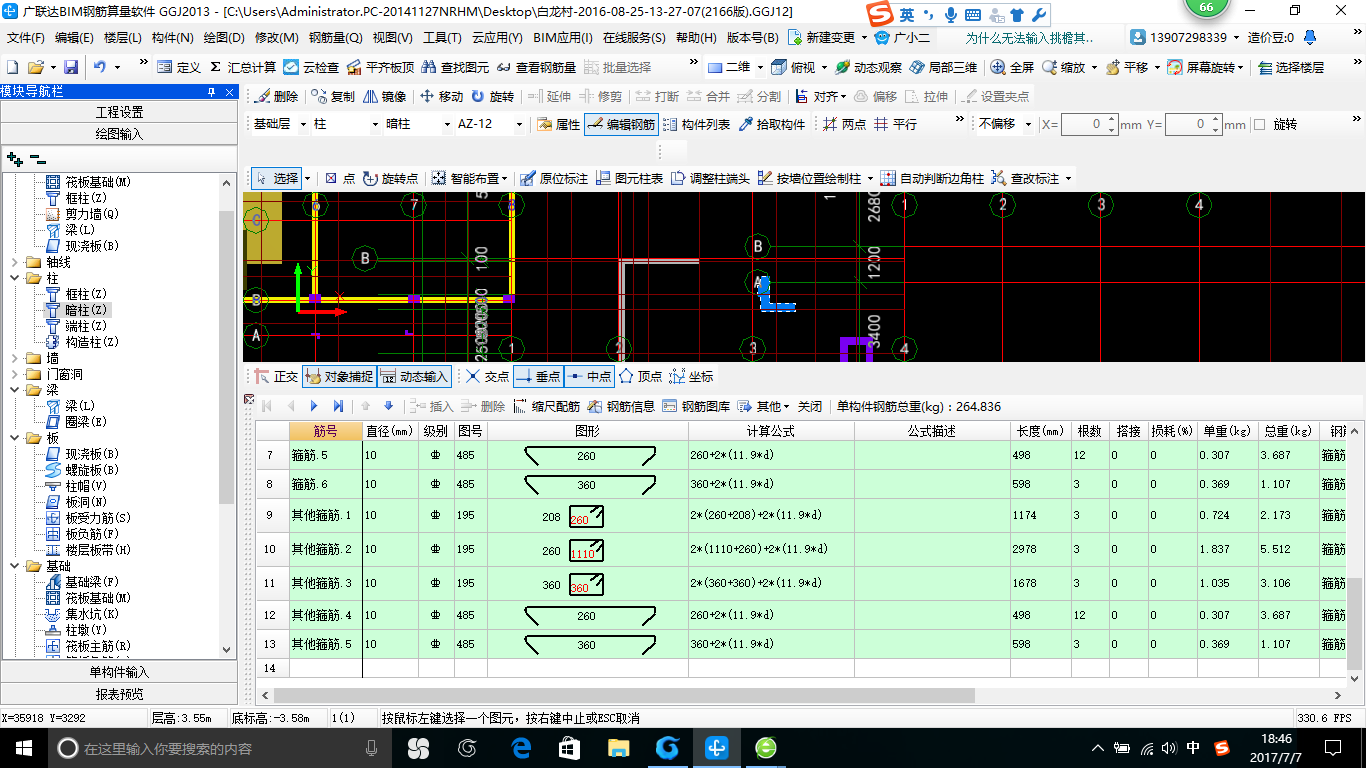Toggle 交点 intersection snap
This screenshot has height=768, width=1366.
pyautogui.click(x=487, y=376)
